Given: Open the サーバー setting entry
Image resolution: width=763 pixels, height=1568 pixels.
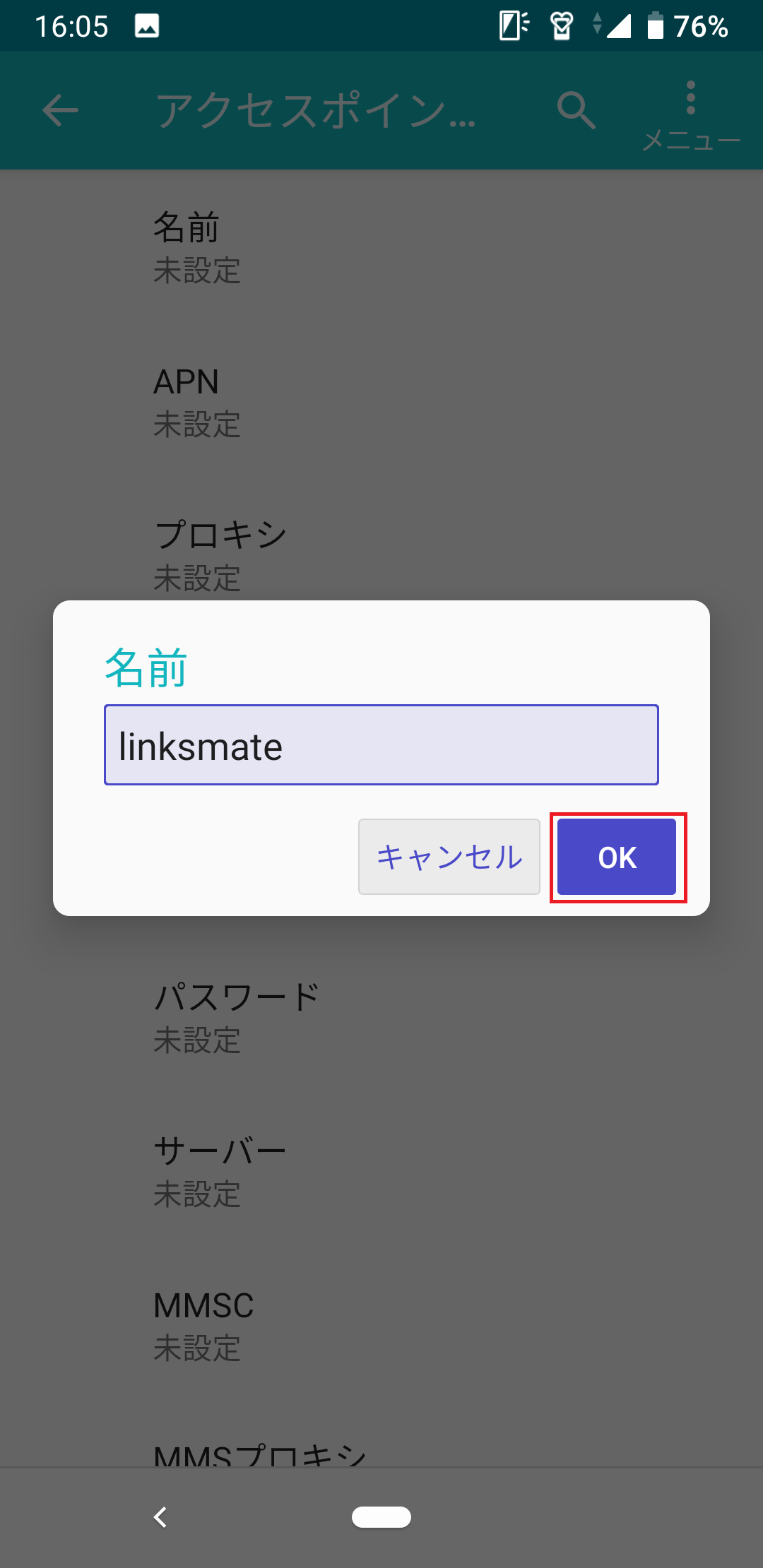Looking at the screenshot, I should tap(381, 1172).
